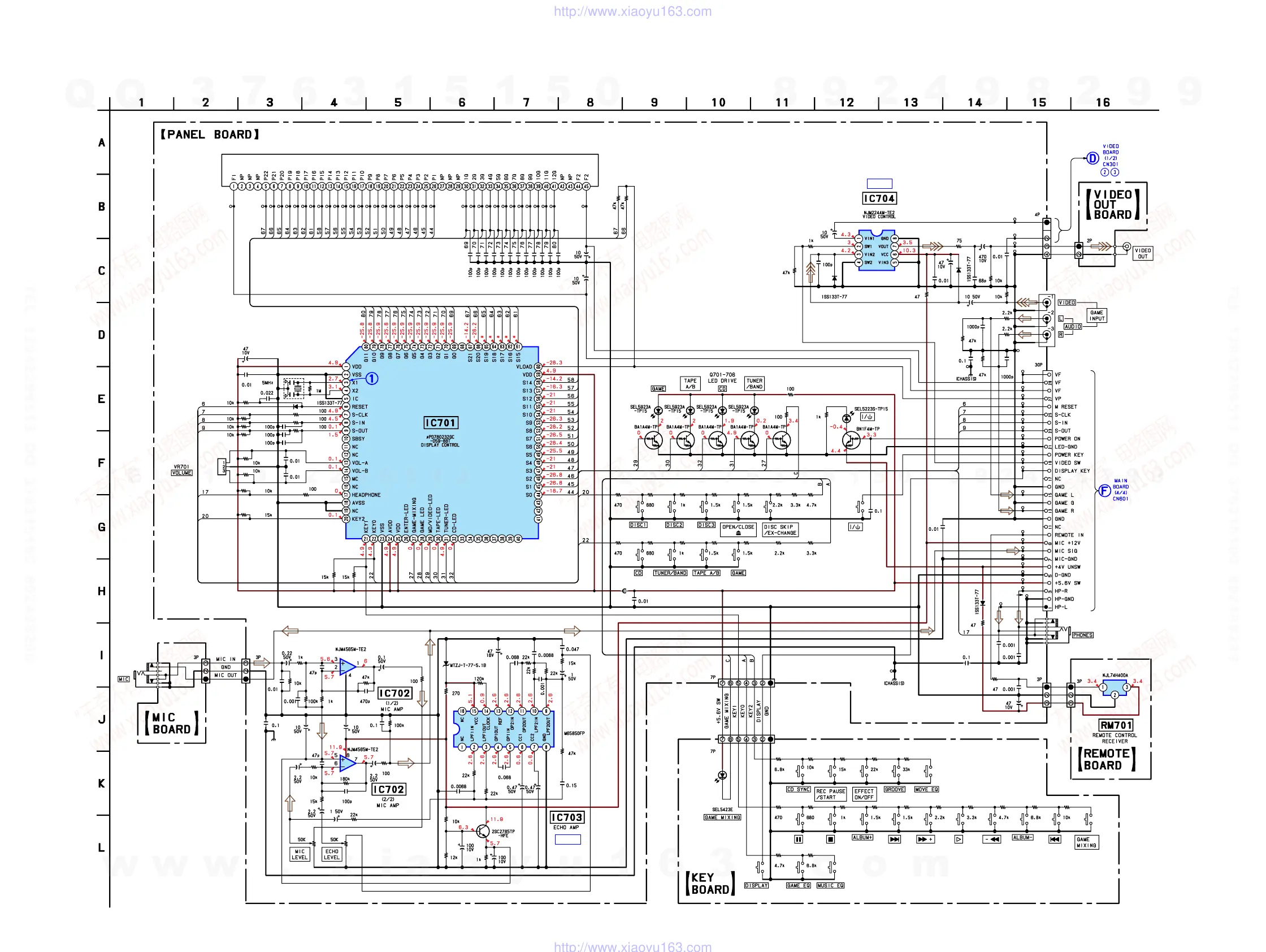Viewport: 1266px width, 952px height.
Task: Click the PANEL BOARD title
Action: (210, 135)
